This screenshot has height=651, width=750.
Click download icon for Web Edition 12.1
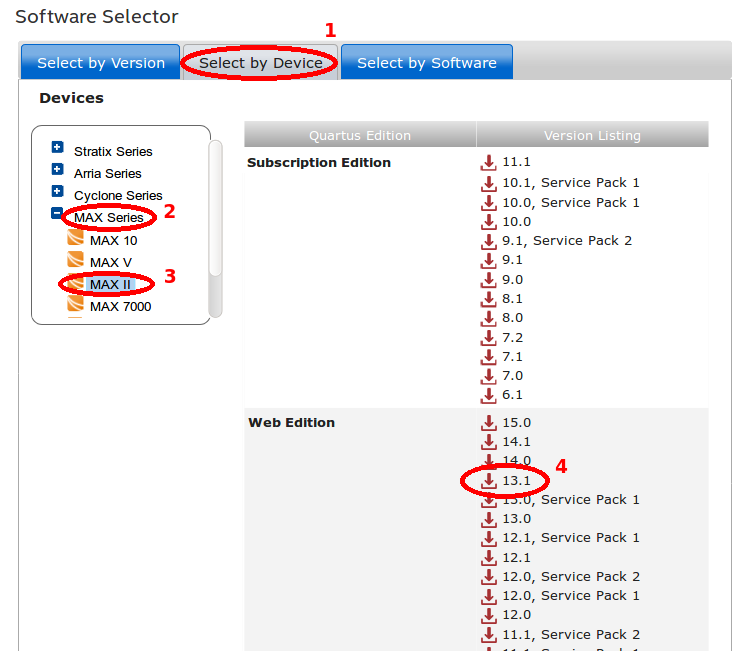[488, 558]
